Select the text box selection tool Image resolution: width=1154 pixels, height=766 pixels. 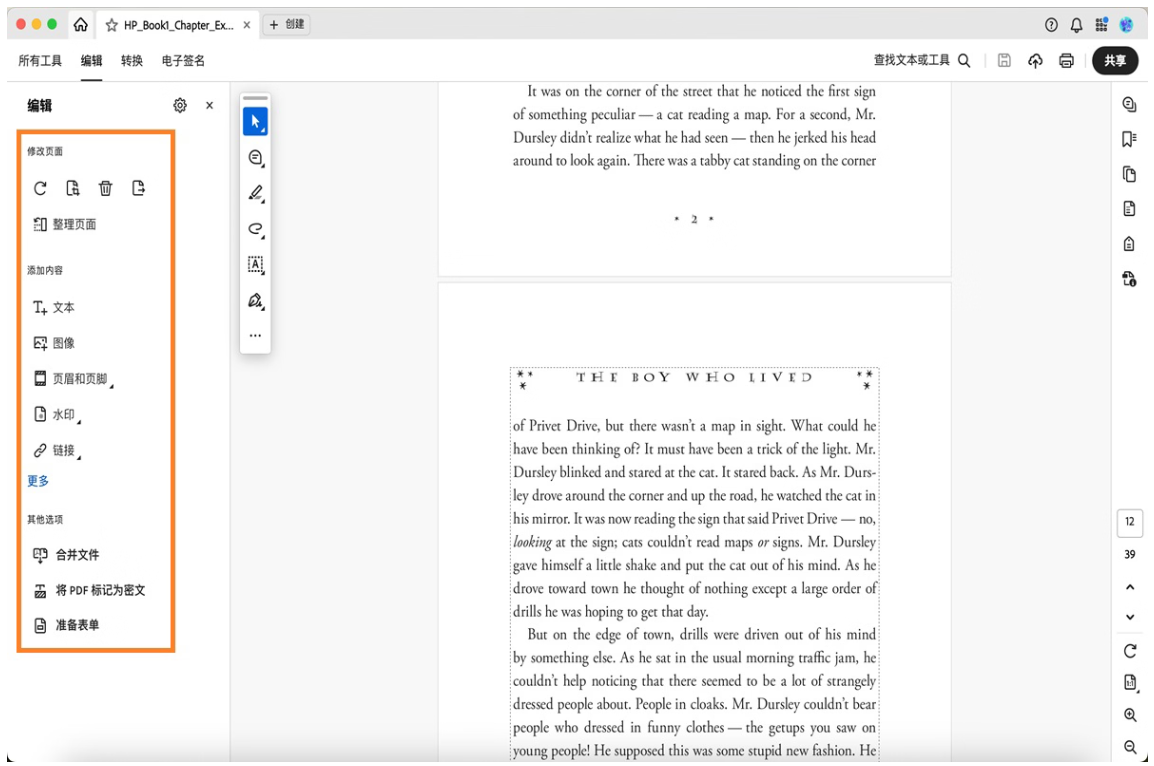(255, 265)
